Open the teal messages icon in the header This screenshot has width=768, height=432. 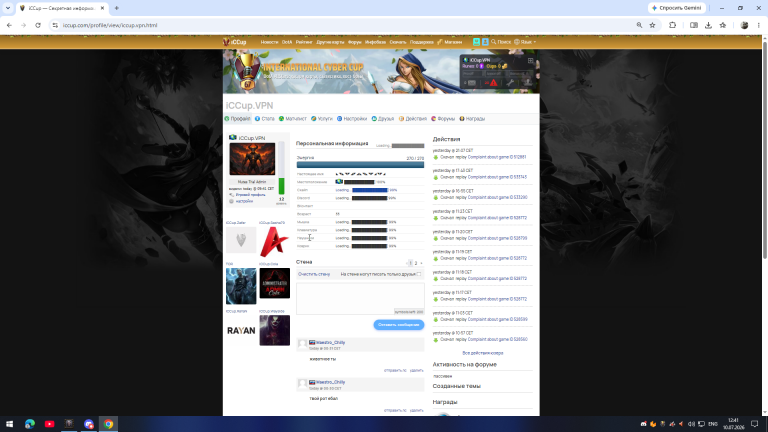pos(476,42)
